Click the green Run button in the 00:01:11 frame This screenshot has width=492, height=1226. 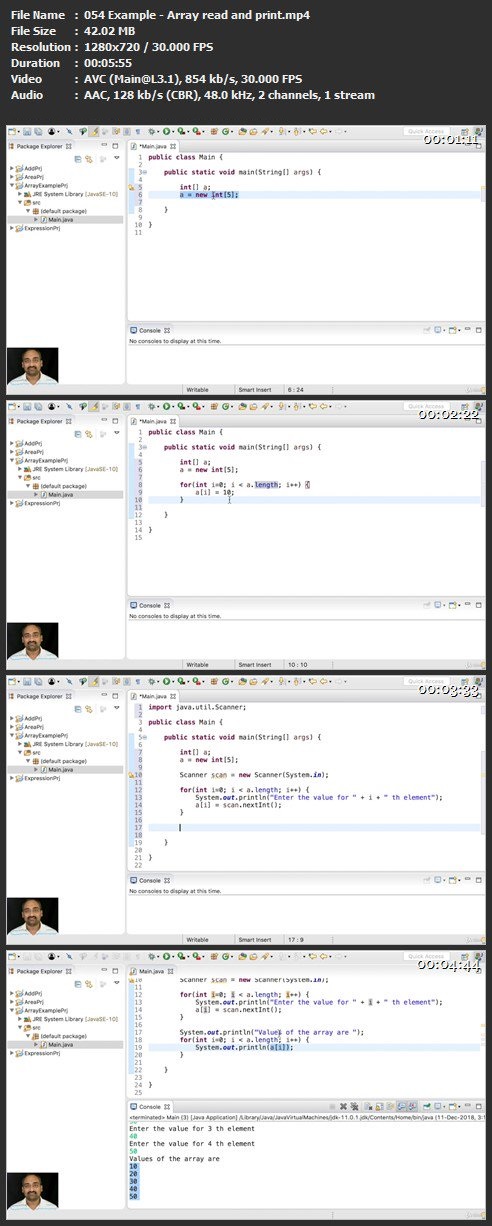[166, 131]
